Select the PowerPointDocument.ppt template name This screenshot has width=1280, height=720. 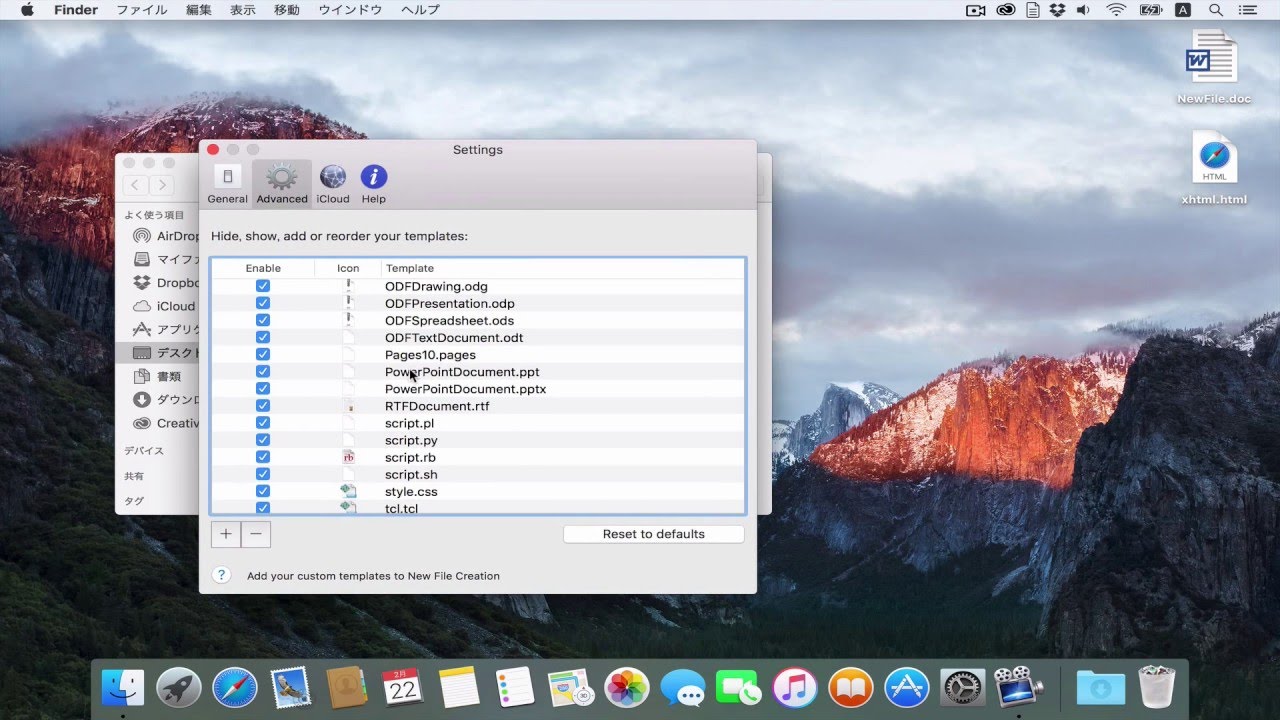(462, 372)
